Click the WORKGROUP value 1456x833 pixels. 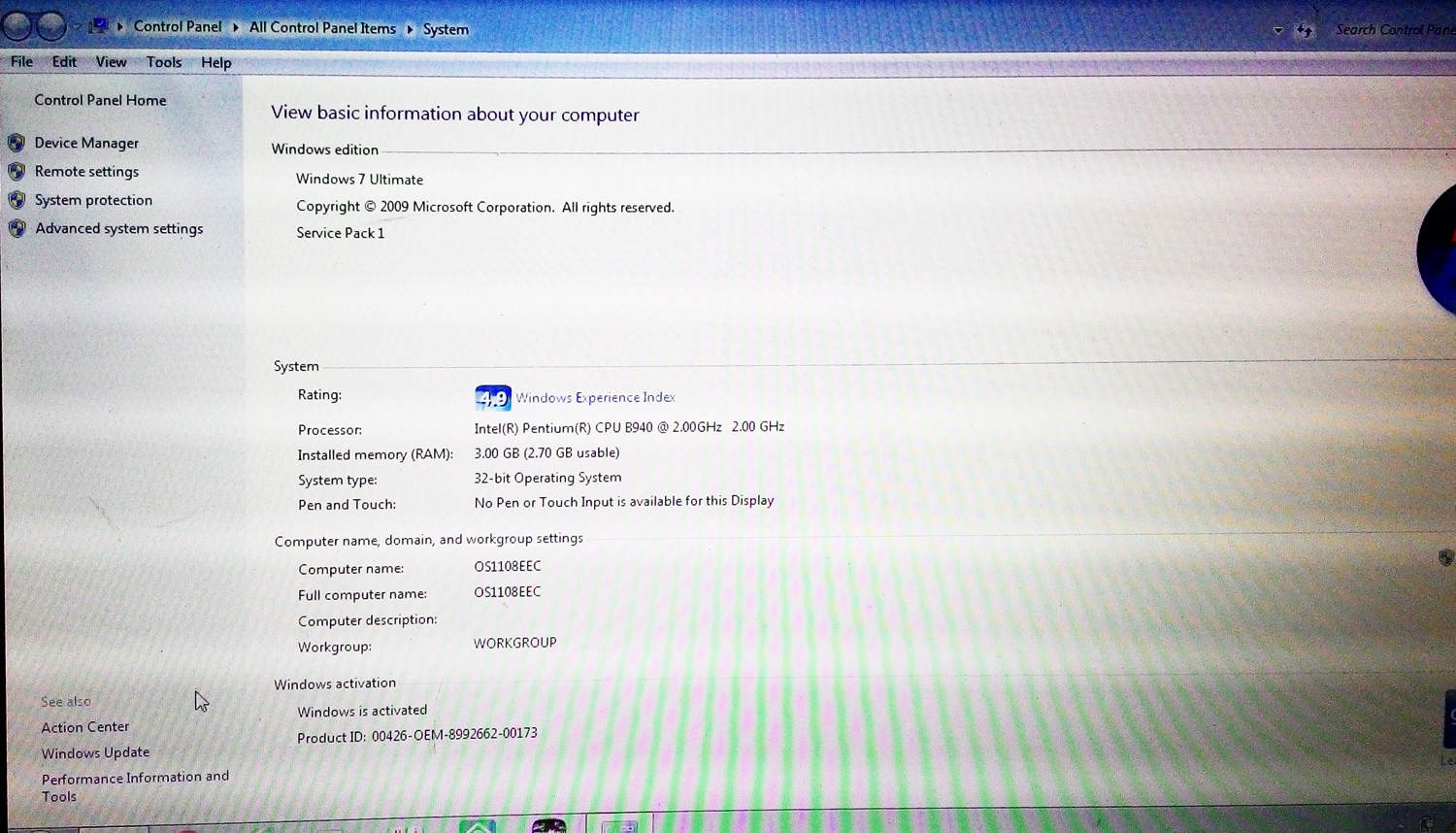tap(514, 643)
